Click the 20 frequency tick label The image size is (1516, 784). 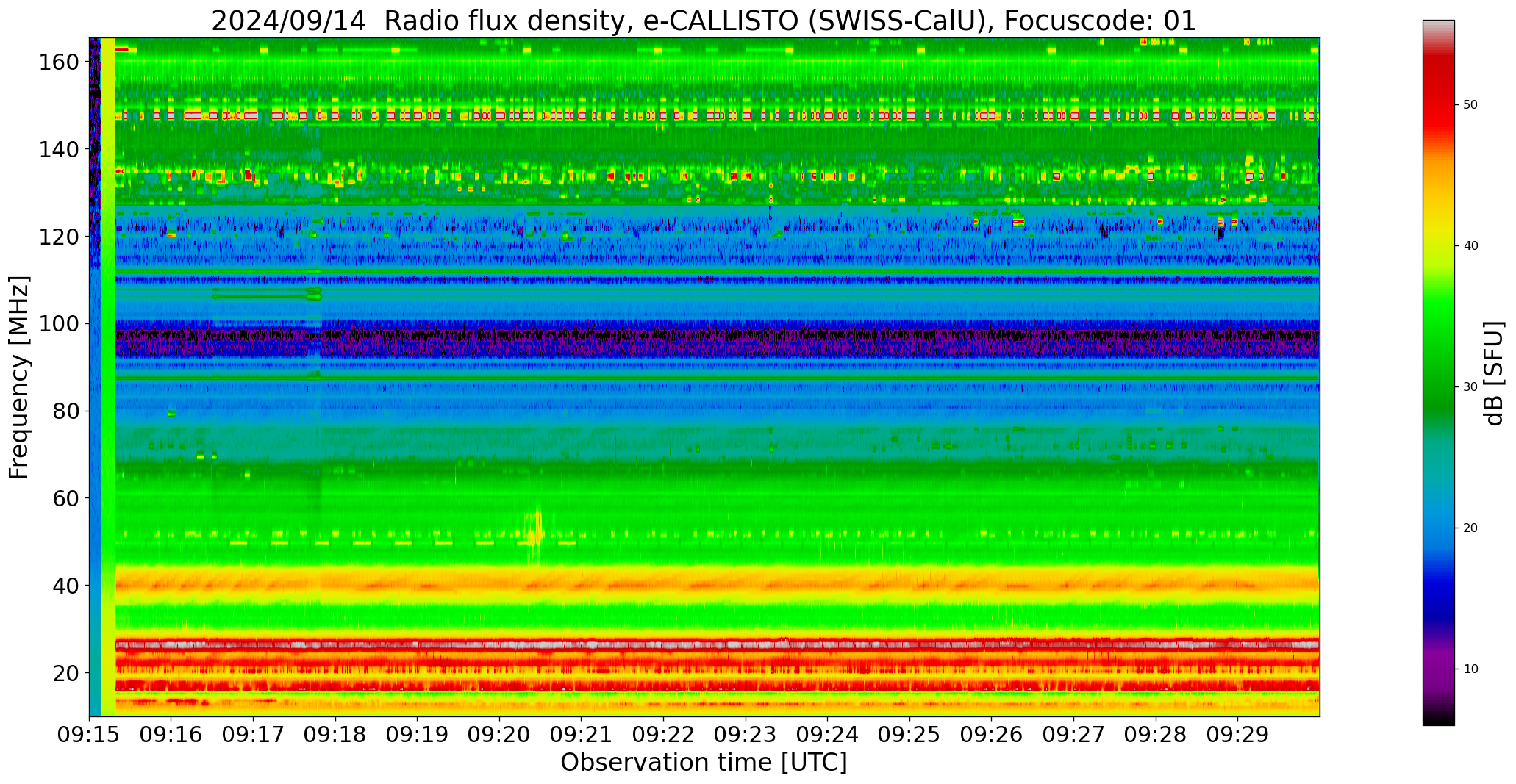point(66,672)
